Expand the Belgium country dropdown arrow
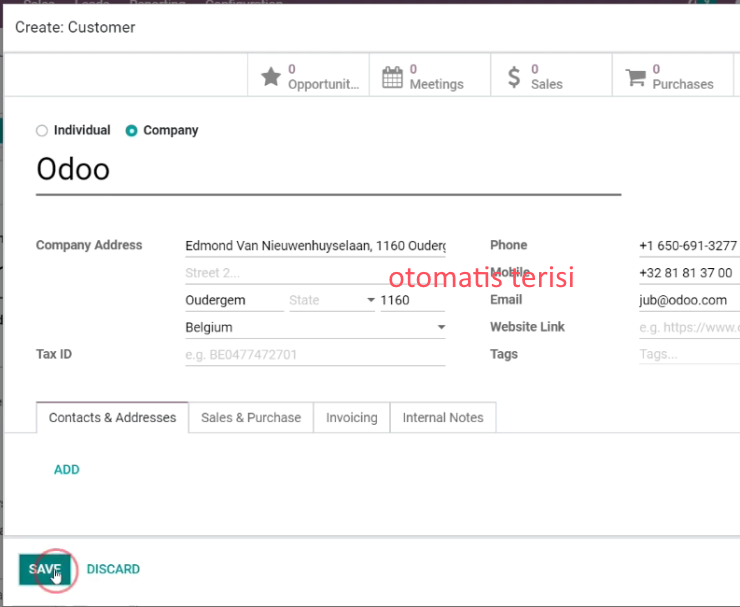The image size is (740, 607). pyautogui.click(x=441, y=327)
